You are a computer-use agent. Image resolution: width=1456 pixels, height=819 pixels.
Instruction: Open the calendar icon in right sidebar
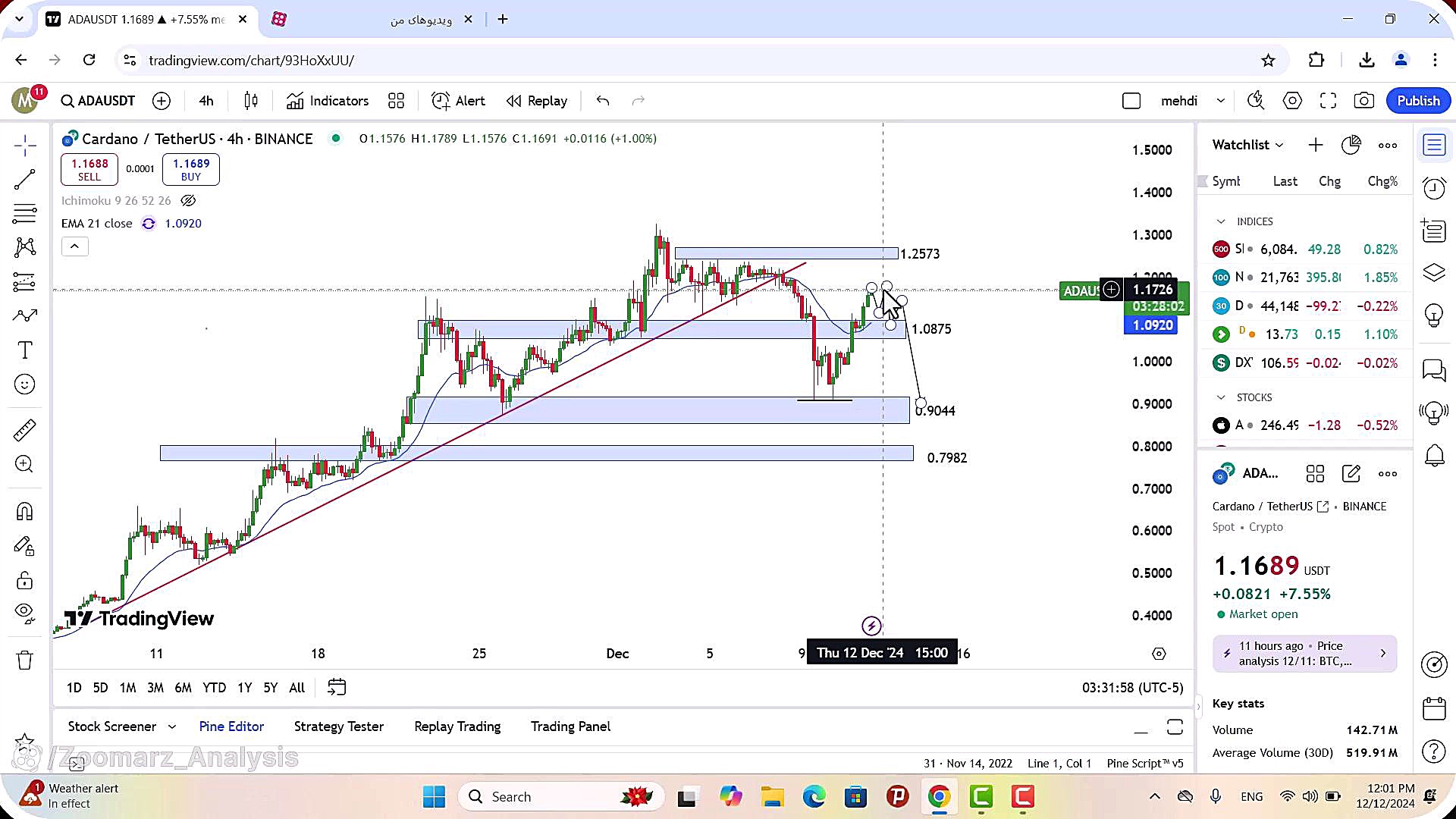(x=1434, y=708)
